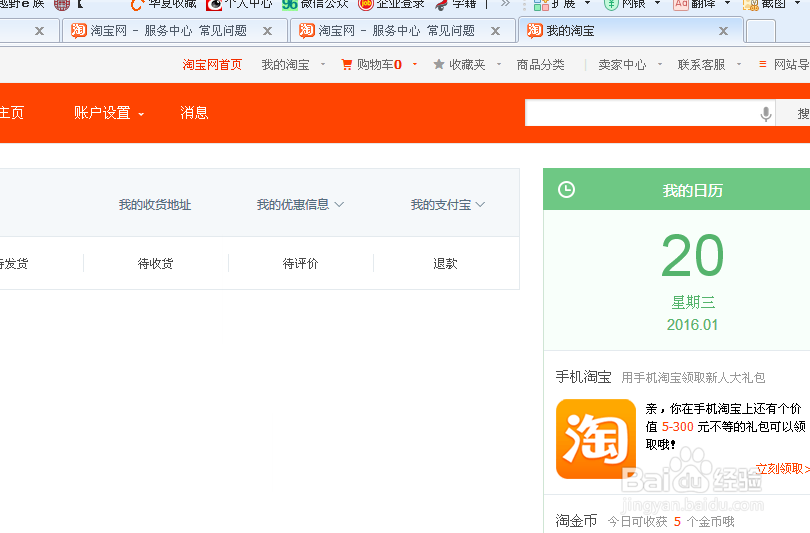Click the 网银 online banking toolbar icon
Viewport: 810px width, 533px height.
[x=611, y=5]
